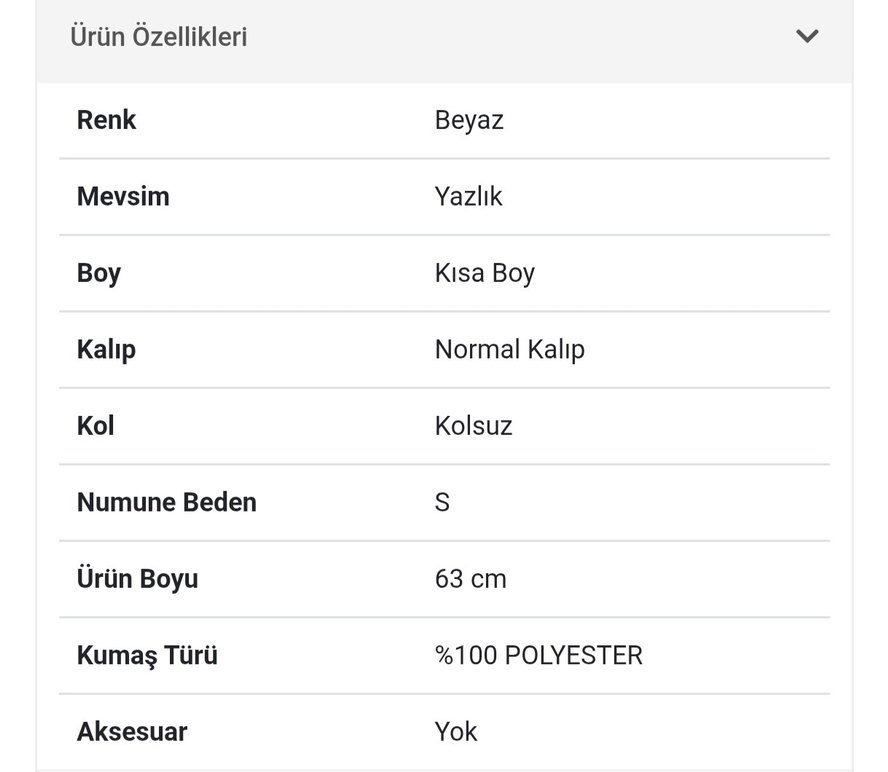Select the Beyaz color value

point(469,120)
